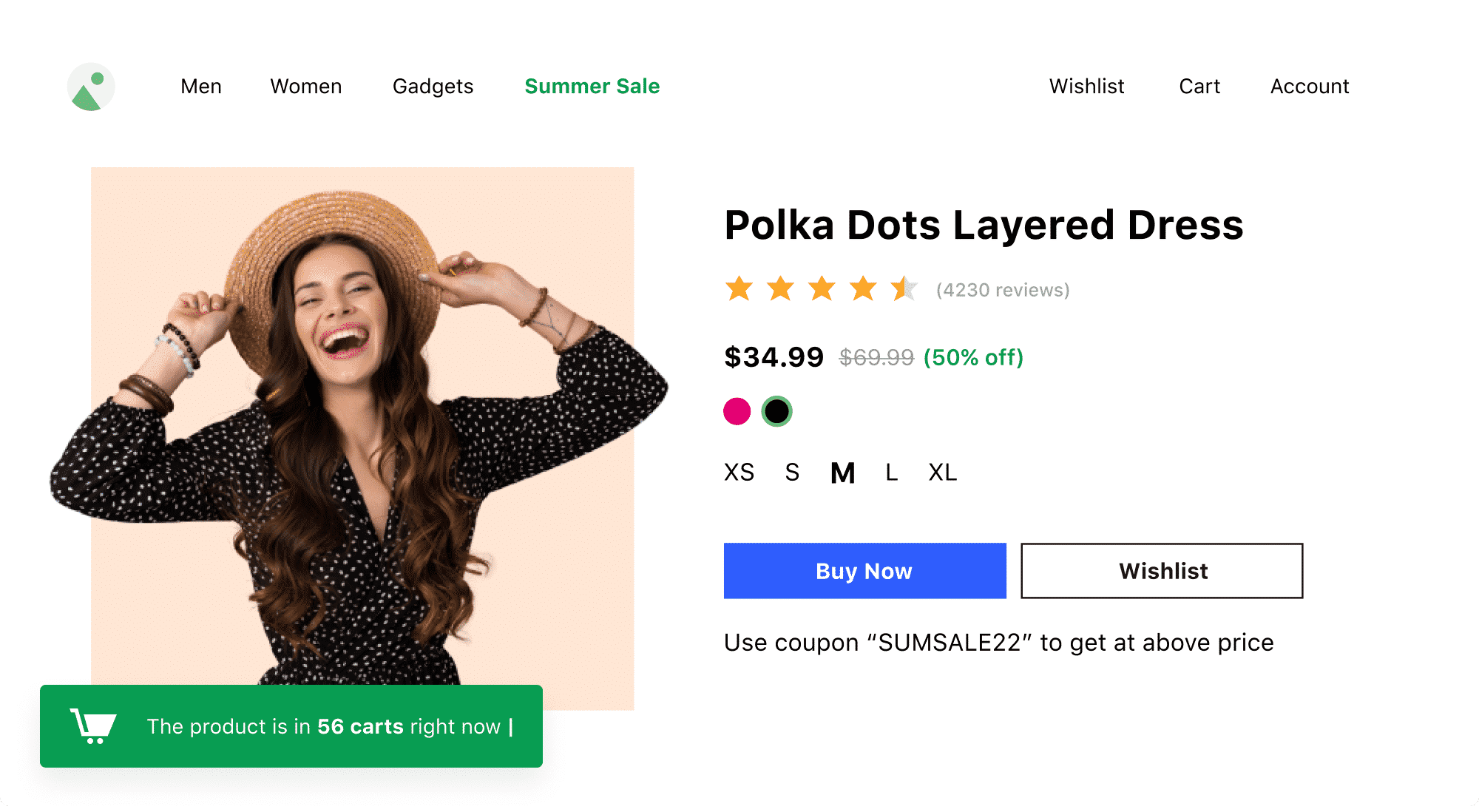Select size XL
This screenshot has height=812, width=1479.
click(x=942, y=472)
